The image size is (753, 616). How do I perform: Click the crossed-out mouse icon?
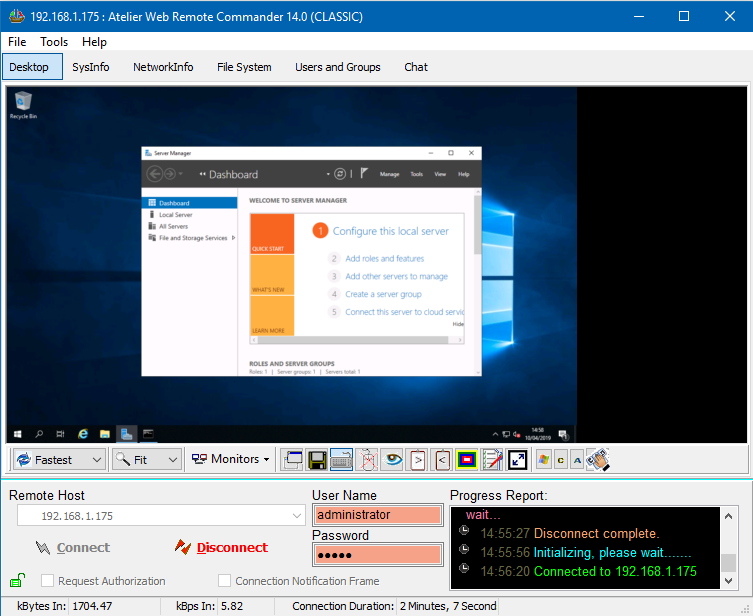(368, 460)
